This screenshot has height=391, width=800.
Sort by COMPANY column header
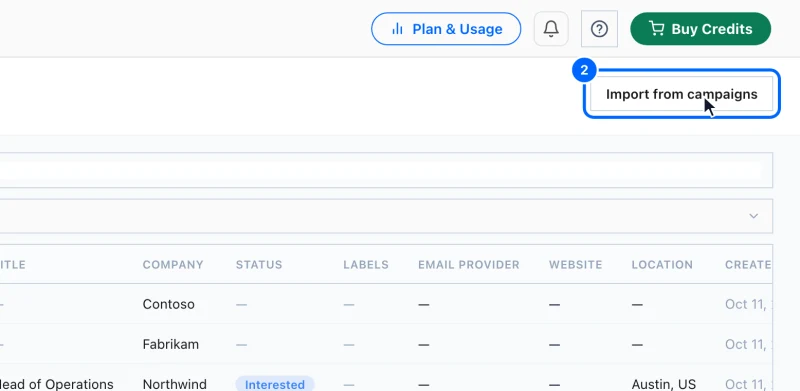(x=173, y=264)
